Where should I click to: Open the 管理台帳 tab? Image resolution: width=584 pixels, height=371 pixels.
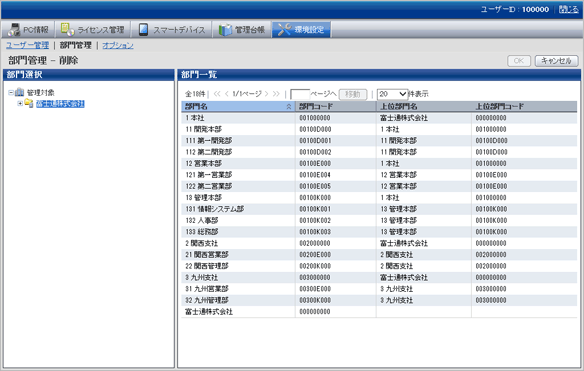242,29
